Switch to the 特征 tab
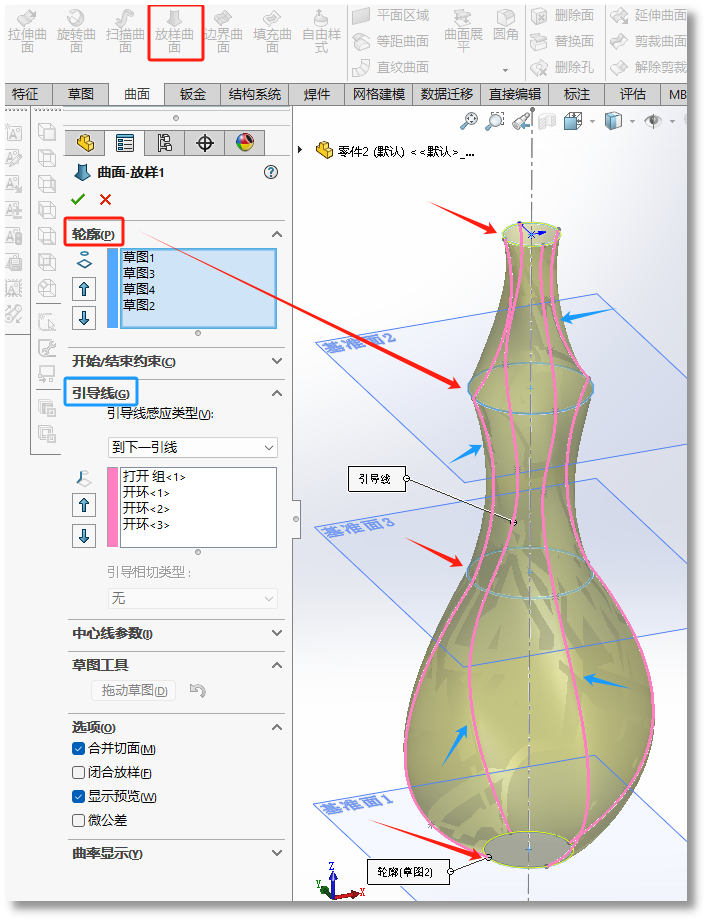 (x=25, y=94)
